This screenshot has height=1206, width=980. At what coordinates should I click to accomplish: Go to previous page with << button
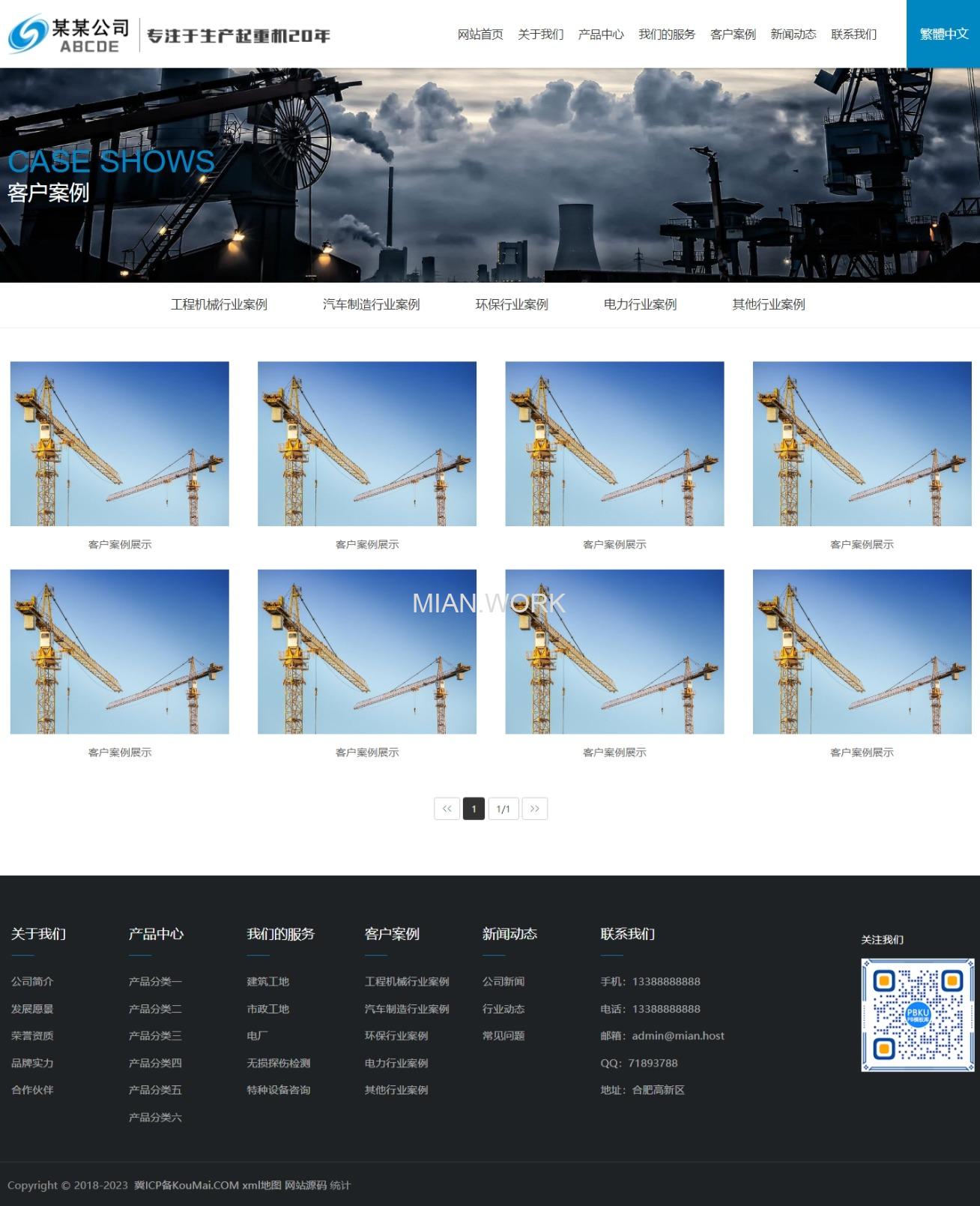point(447,809)
